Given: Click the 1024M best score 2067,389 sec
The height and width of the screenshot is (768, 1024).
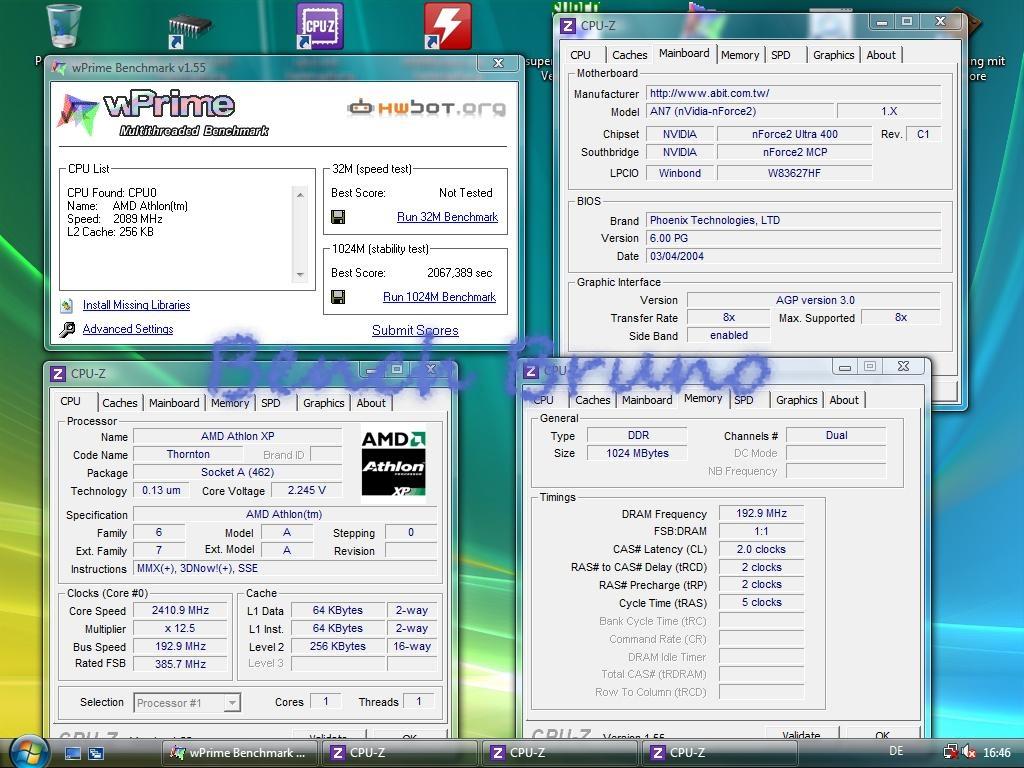Looking at the screenshot, I should [x=460, y=273].
